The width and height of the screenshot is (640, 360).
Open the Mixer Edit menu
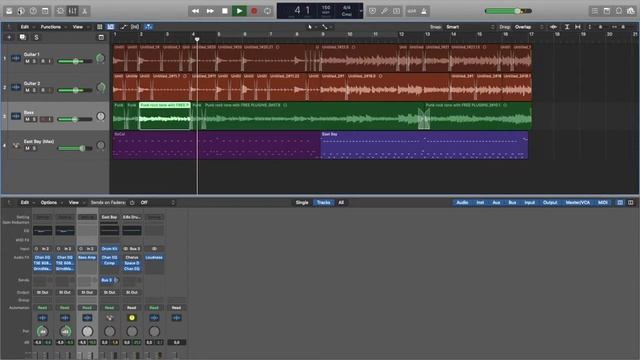(25, 202)
